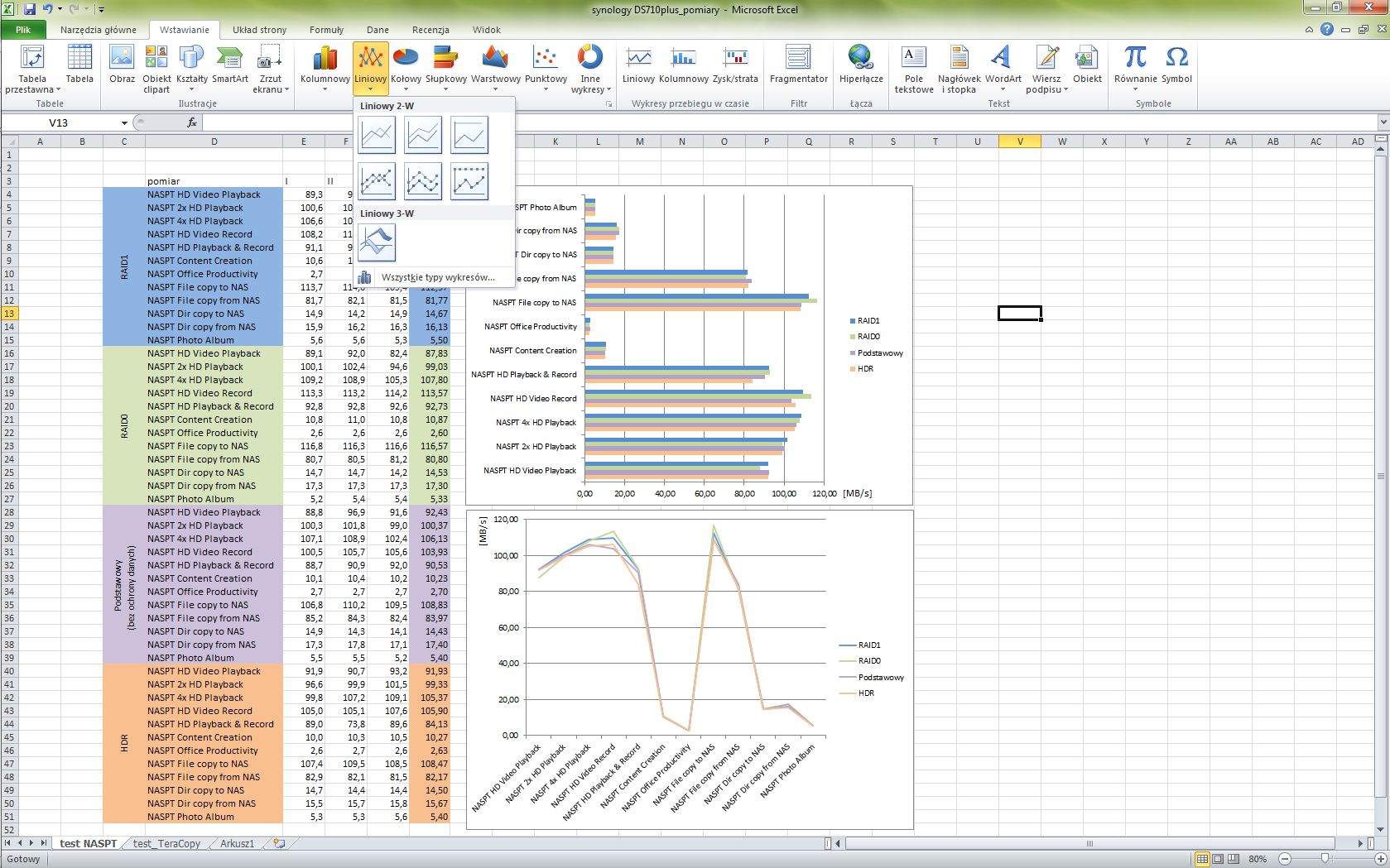Switch to Dane ribbon tab
1390x868 pixels.
(x=378, y=30)
